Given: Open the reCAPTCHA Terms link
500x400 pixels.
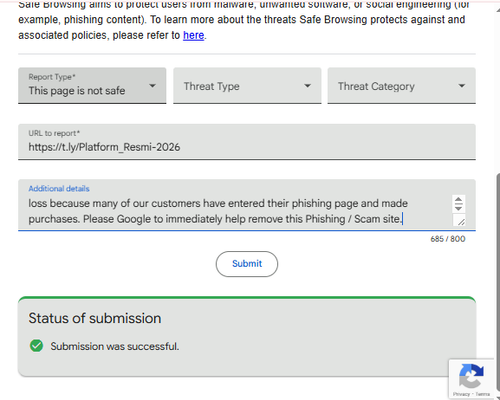Looking at the screenshot, I should [x=482, y=394].
